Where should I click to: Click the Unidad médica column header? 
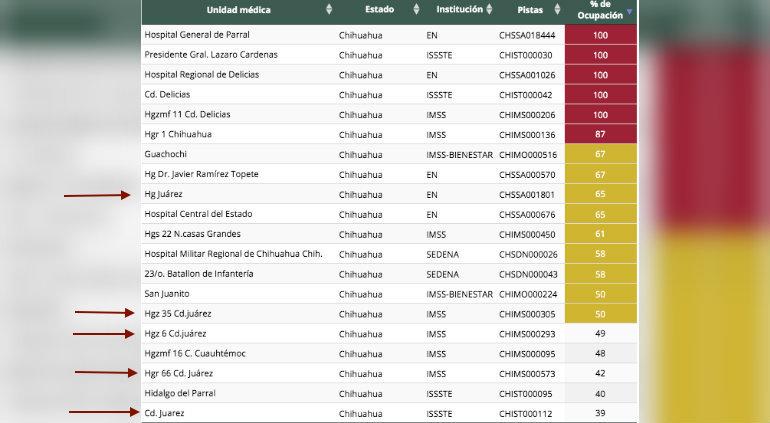[x=238, y=9]
